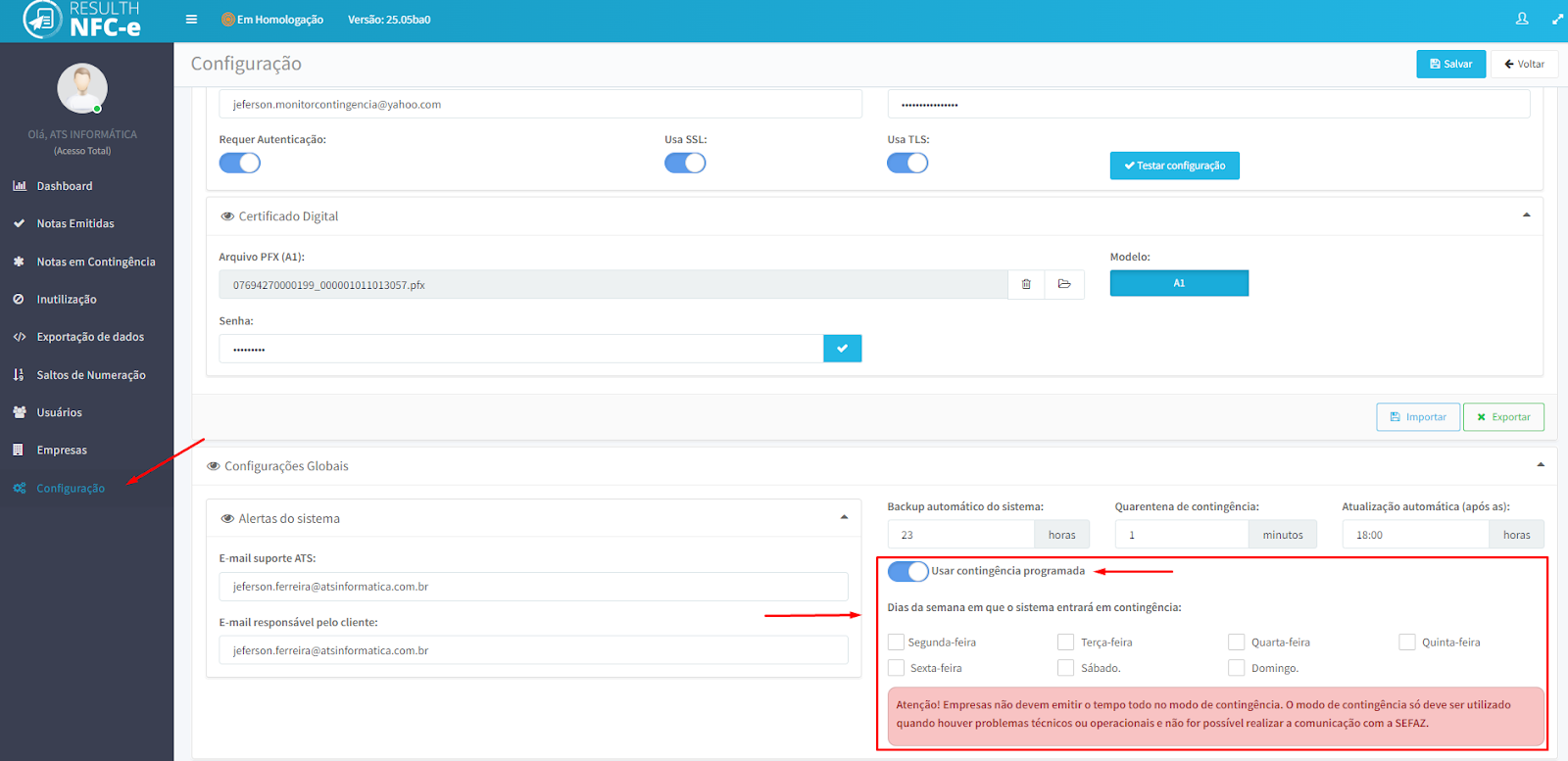Click the Testar configuração button
1568x761 pixels.
tap(1174, 166)
